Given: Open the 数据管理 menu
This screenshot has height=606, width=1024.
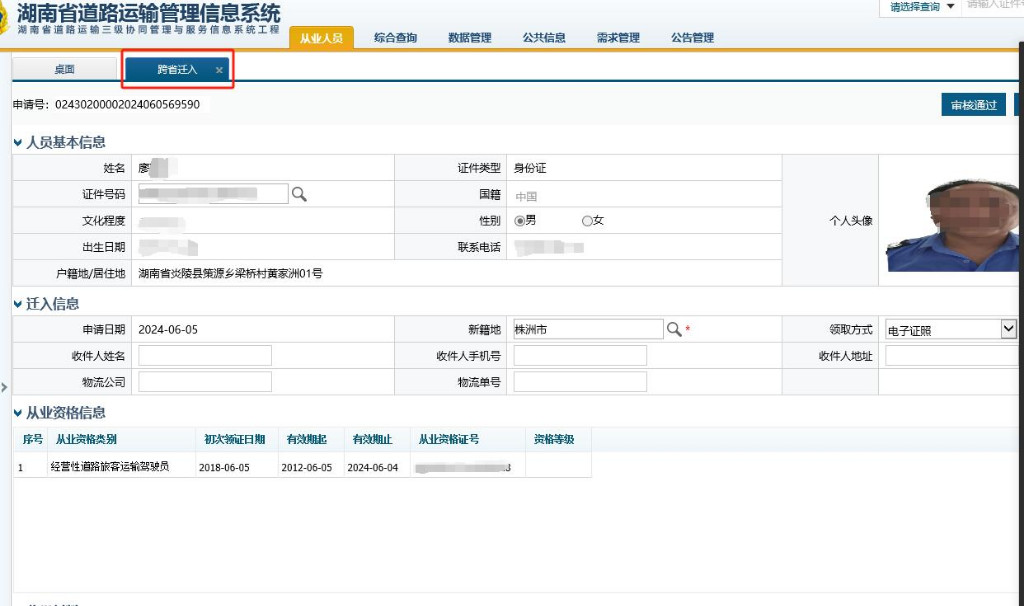Looking at the screenshot, I should coord(469,38).
